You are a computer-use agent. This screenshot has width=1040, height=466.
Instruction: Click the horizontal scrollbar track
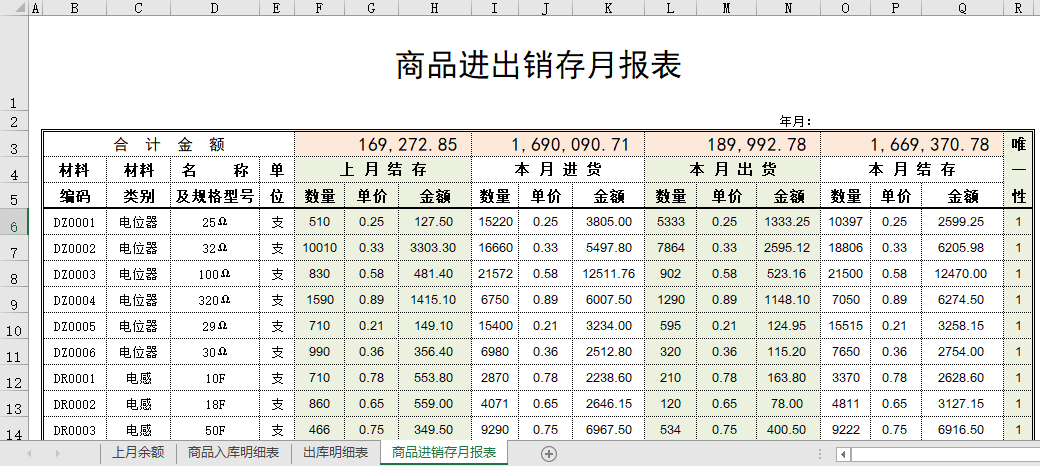coord(940,454)
